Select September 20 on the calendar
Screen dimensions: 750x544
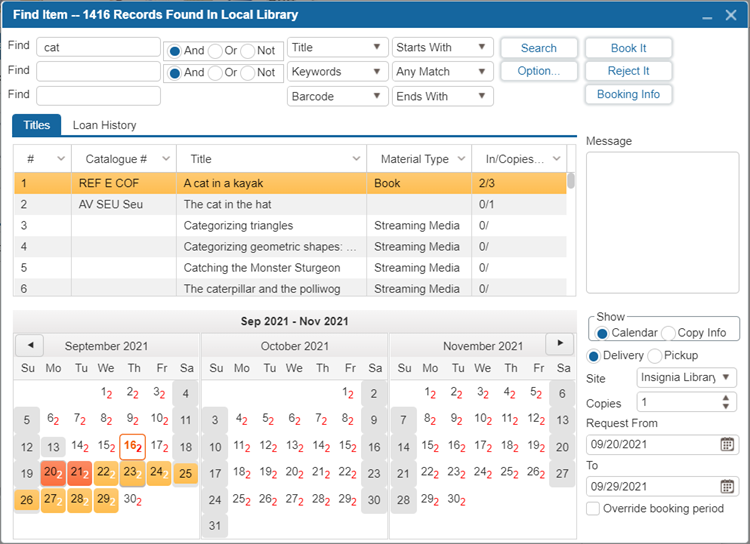pyautogui.click(x=52, y=473)
